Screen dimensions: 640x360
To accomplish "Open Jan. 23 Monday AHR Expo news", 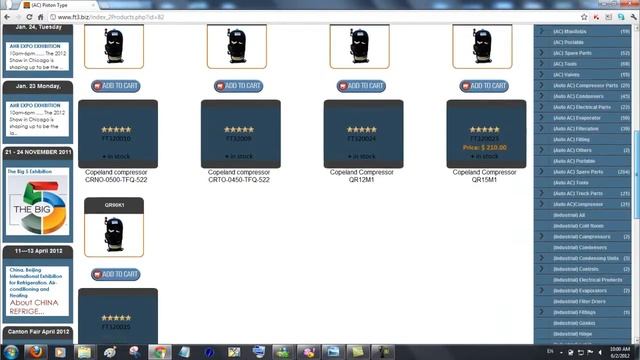I will (x=38, y=119).
